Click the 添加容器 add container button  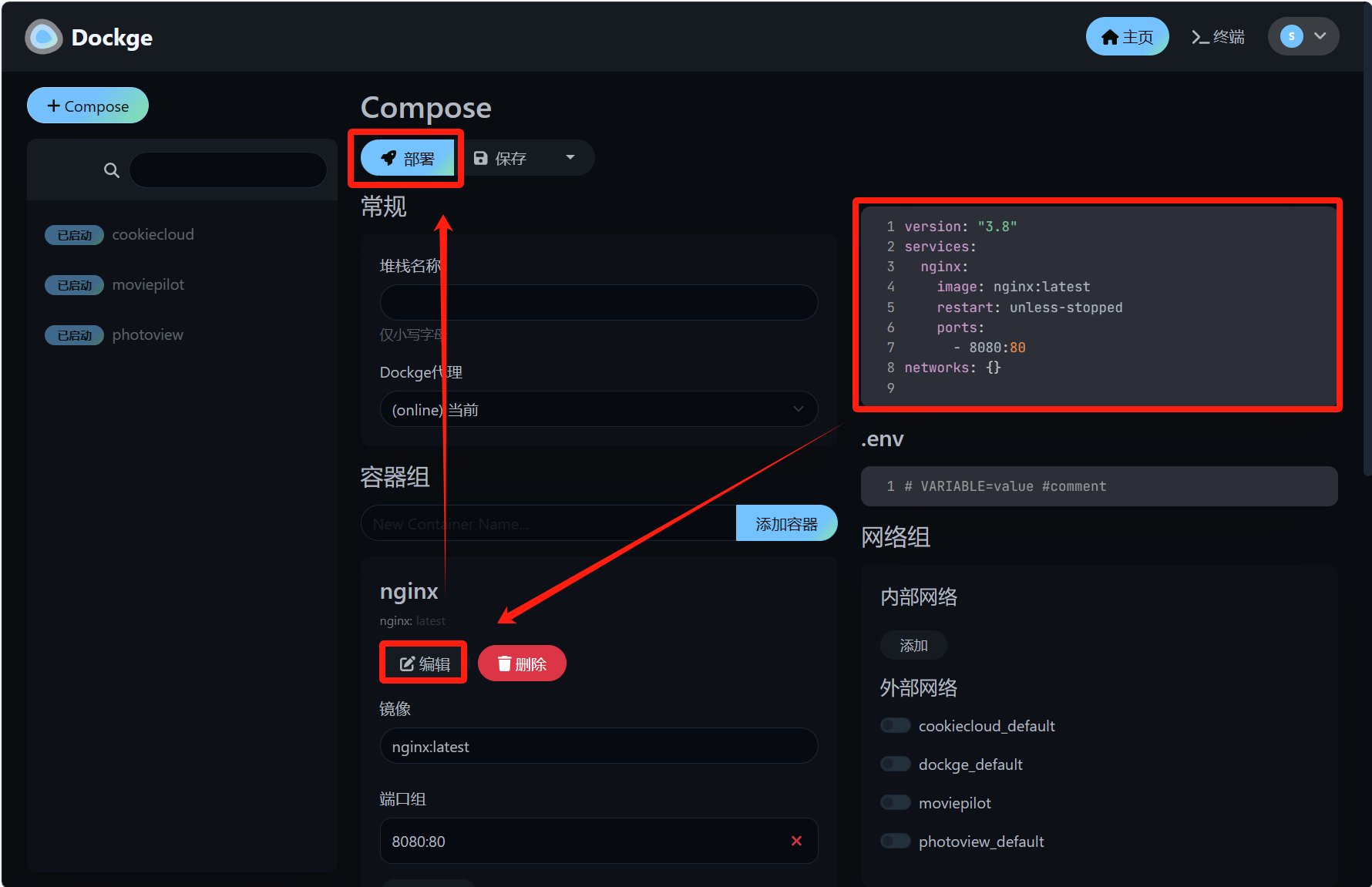tap(786, 523)
